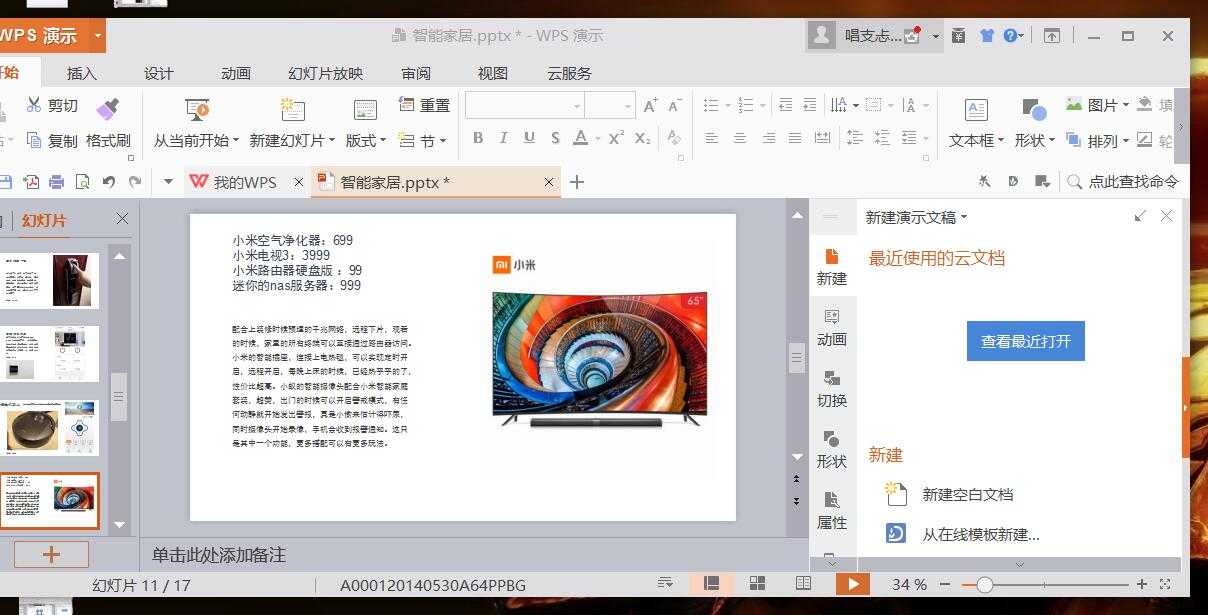Decrease font size with A- icon
This screenshot has width=1208, height=615.
[674, 106]
